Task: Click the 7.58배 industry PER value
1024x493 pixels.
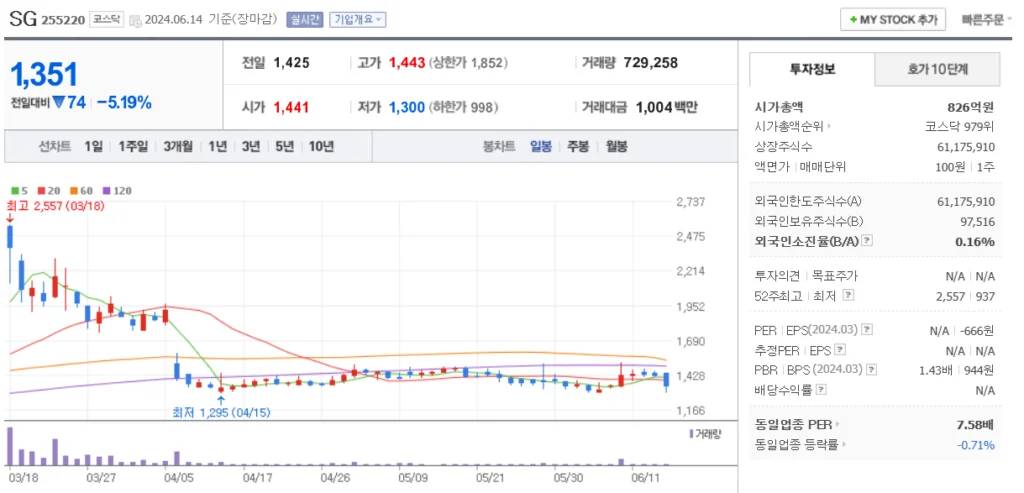Action: click(974, 424)
